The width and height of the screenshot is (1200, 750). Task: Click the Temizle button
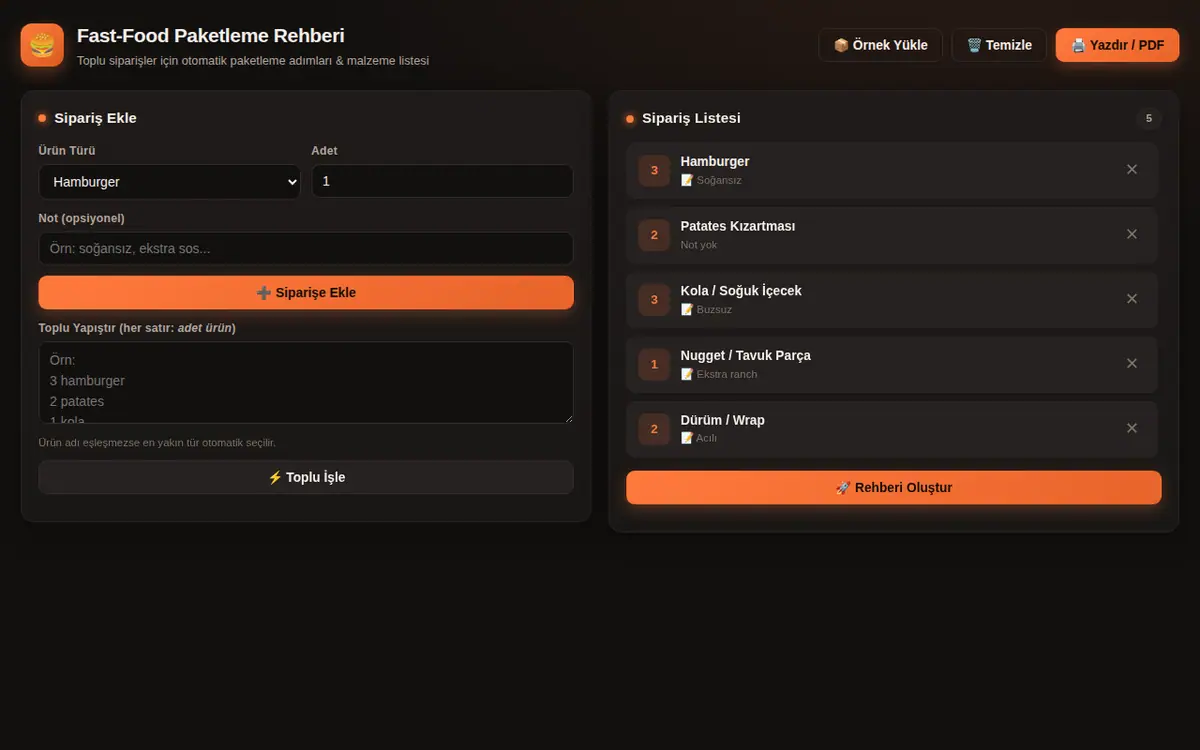pos(999,45)
